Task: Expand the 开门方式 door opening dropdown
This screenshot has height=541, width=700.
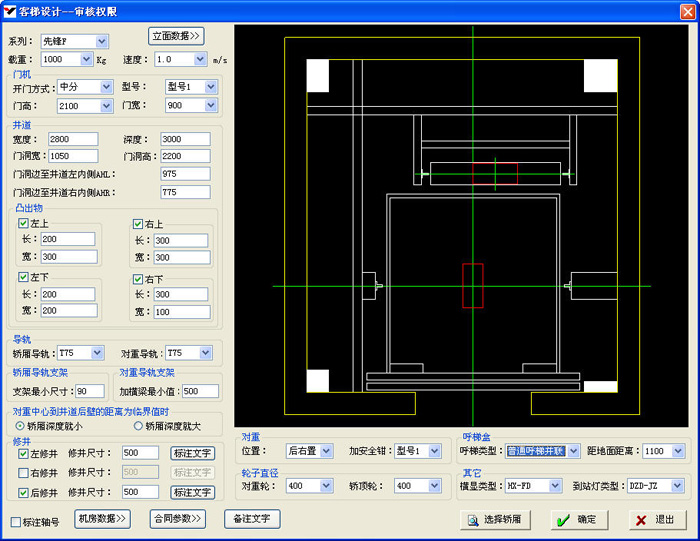Action: (x=106, y=87)
